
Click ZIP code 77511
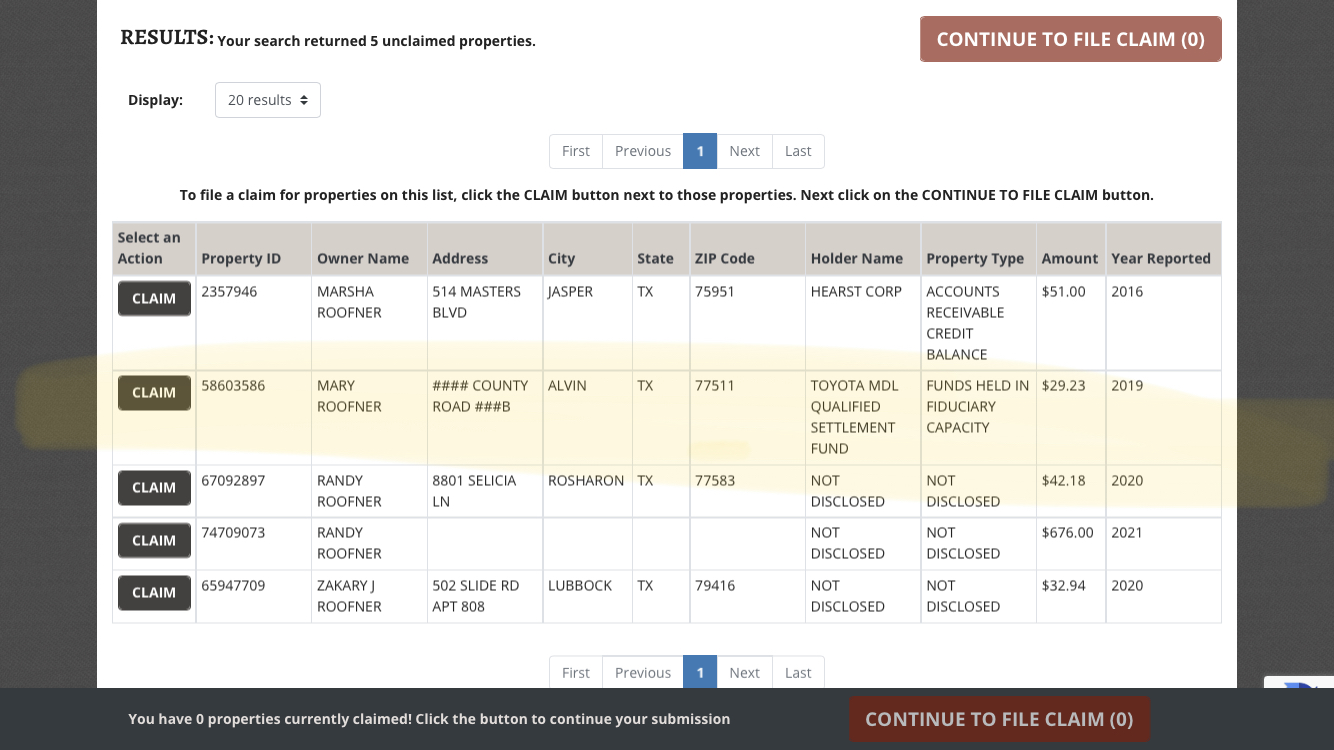point(715,386)
